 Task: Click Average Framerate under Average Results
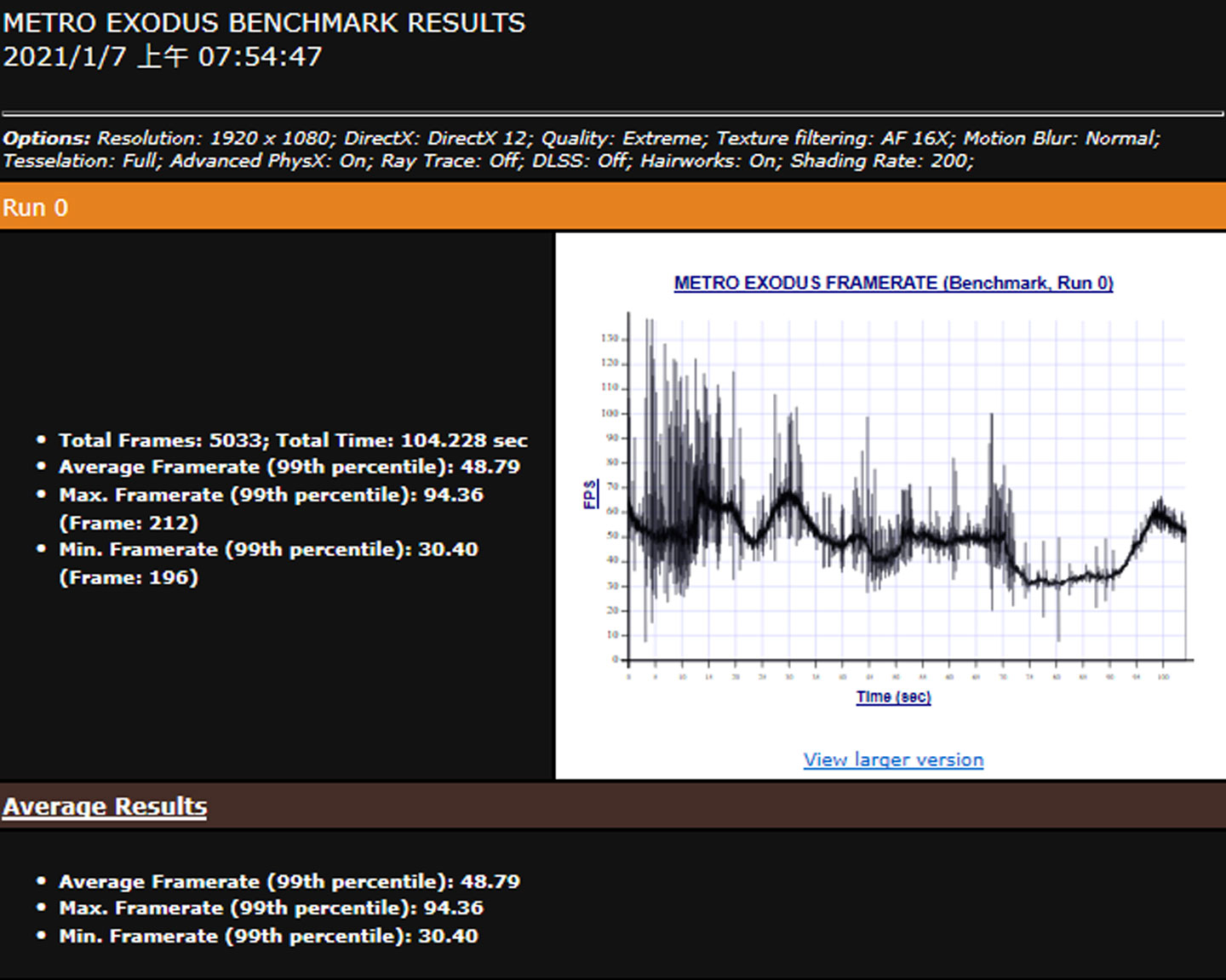coord(289,881)
